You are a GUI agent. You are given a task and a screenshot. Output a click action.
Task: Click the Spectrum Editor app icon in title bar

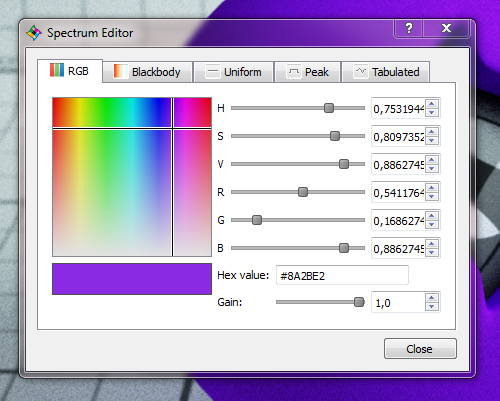(34, 33)
